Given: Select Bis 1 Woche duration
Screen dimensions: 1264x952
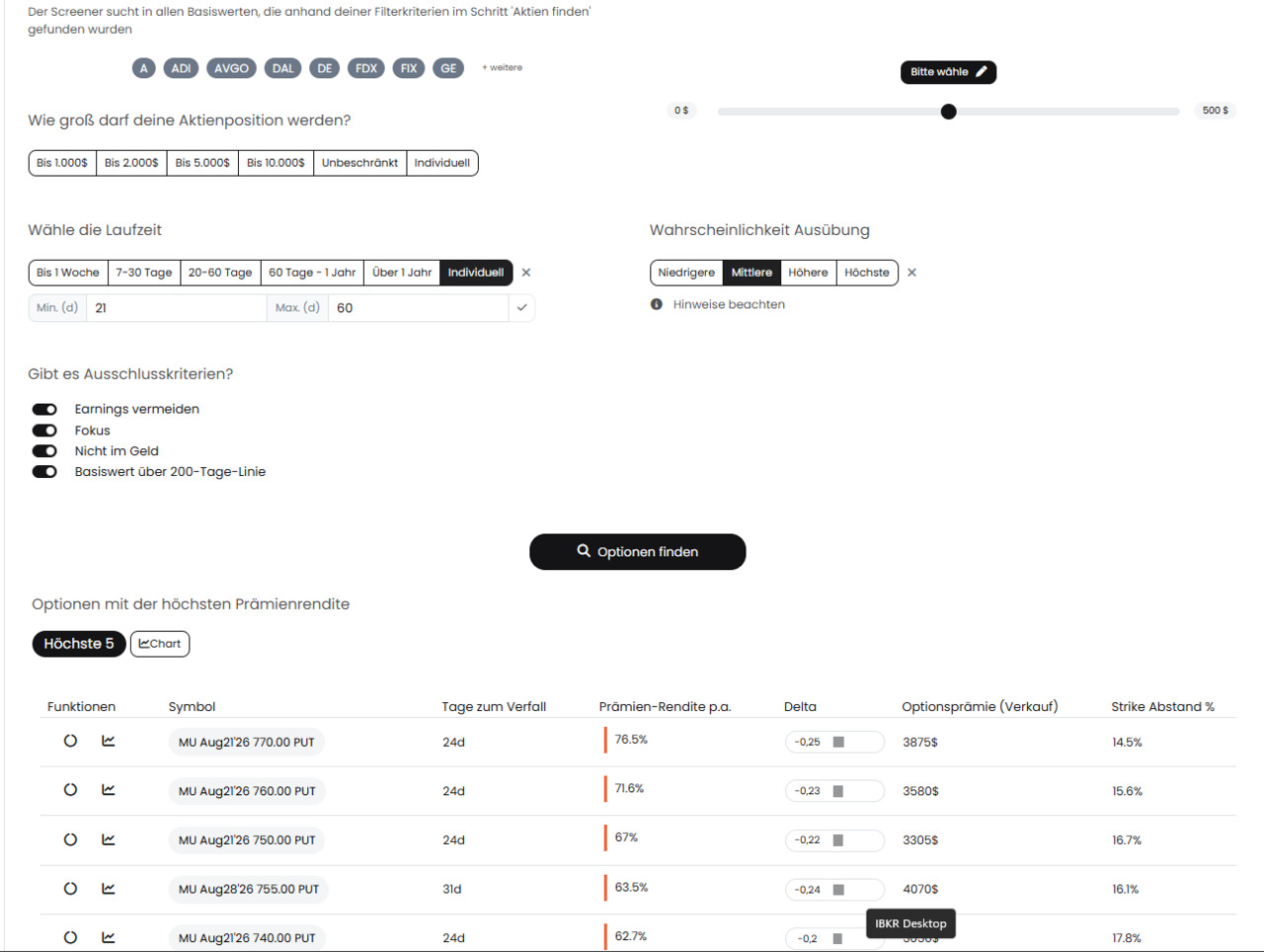Looking at the screenshot, I should [68, 273].
